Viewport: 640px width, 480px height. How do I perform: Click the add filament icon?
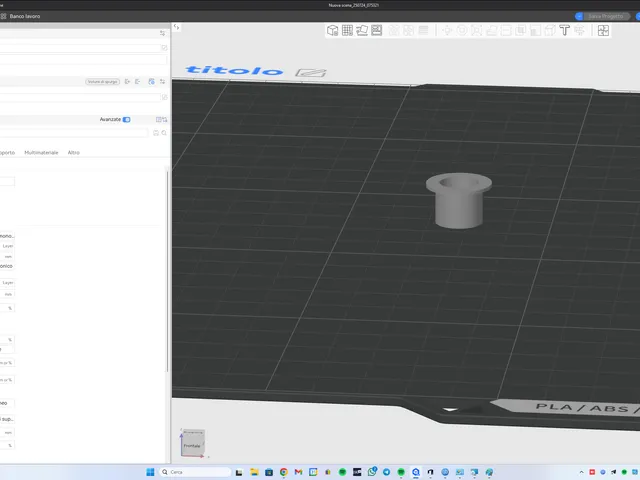point(127,82)
